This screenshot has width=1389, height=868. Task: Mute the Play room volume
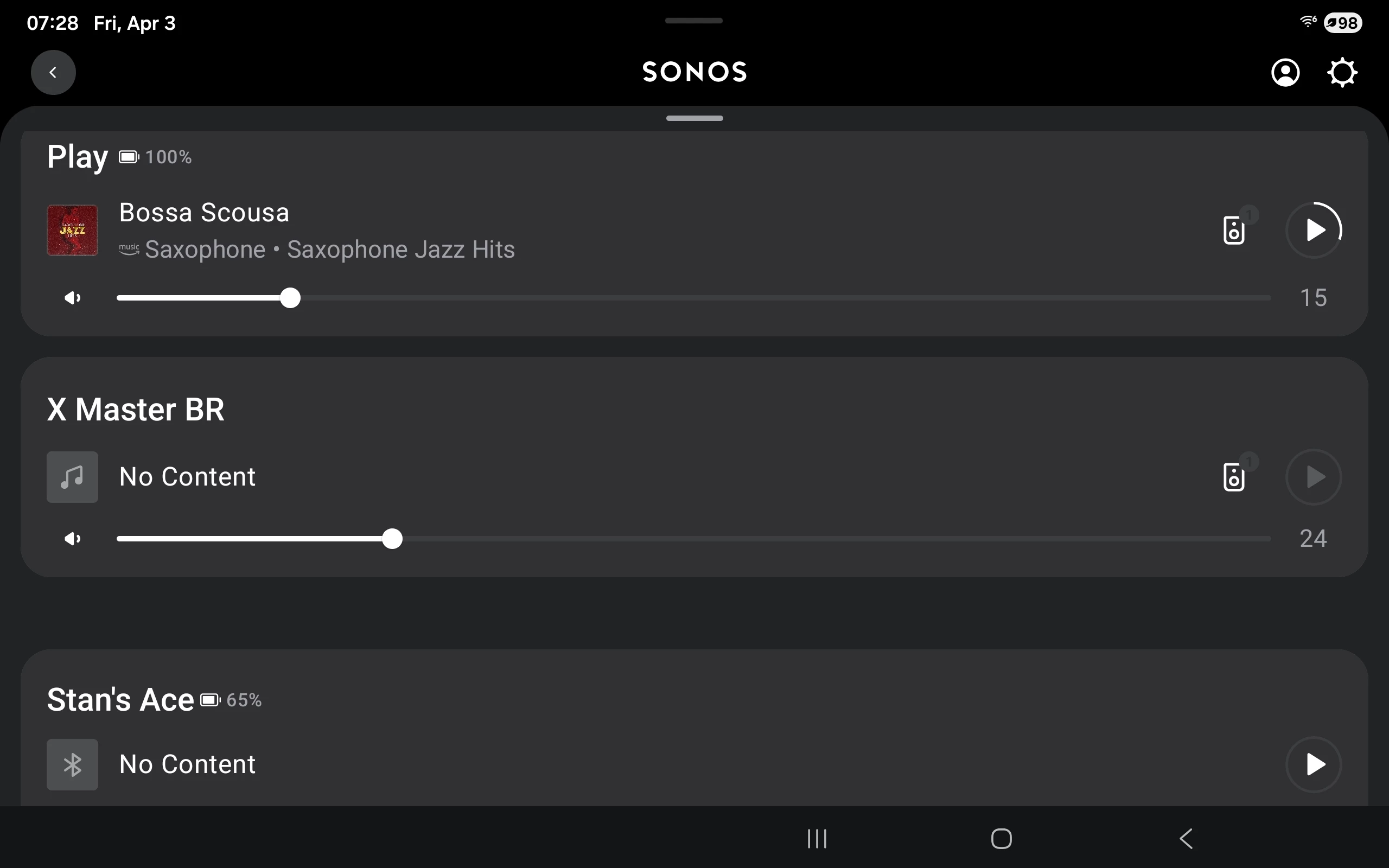tap(72, 298)
